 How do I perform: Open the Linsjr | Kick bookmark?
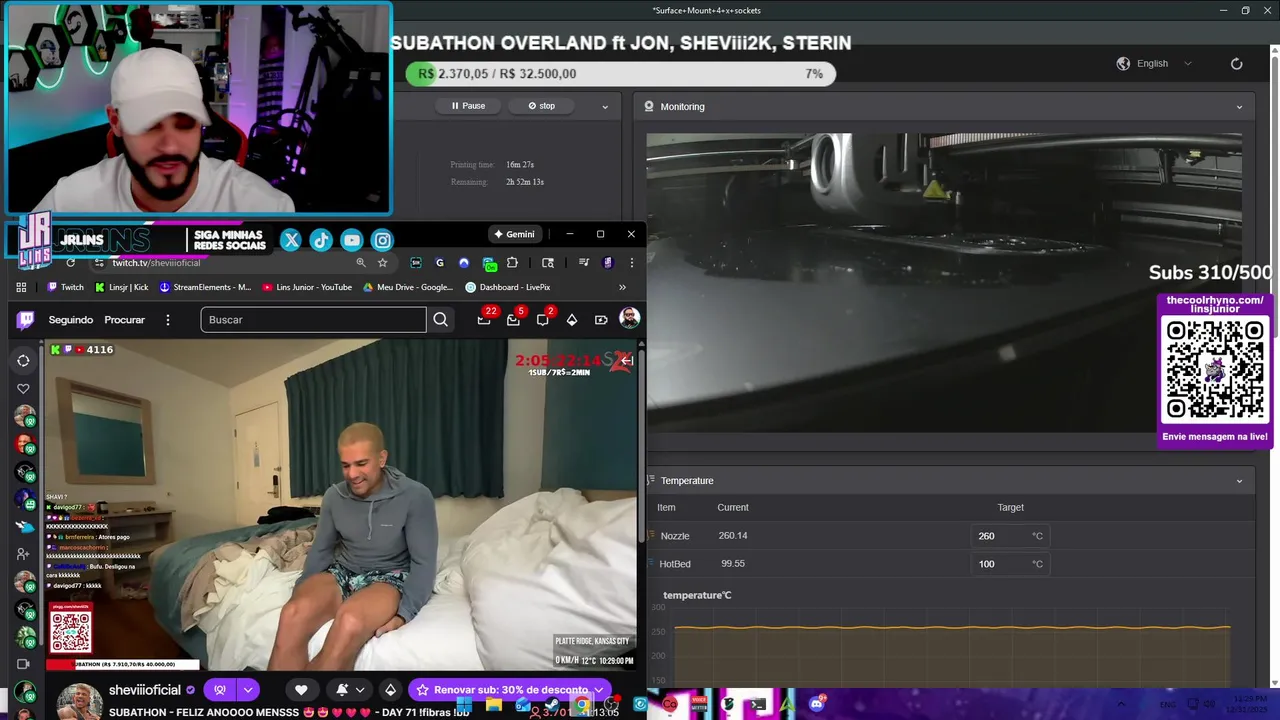121,287
